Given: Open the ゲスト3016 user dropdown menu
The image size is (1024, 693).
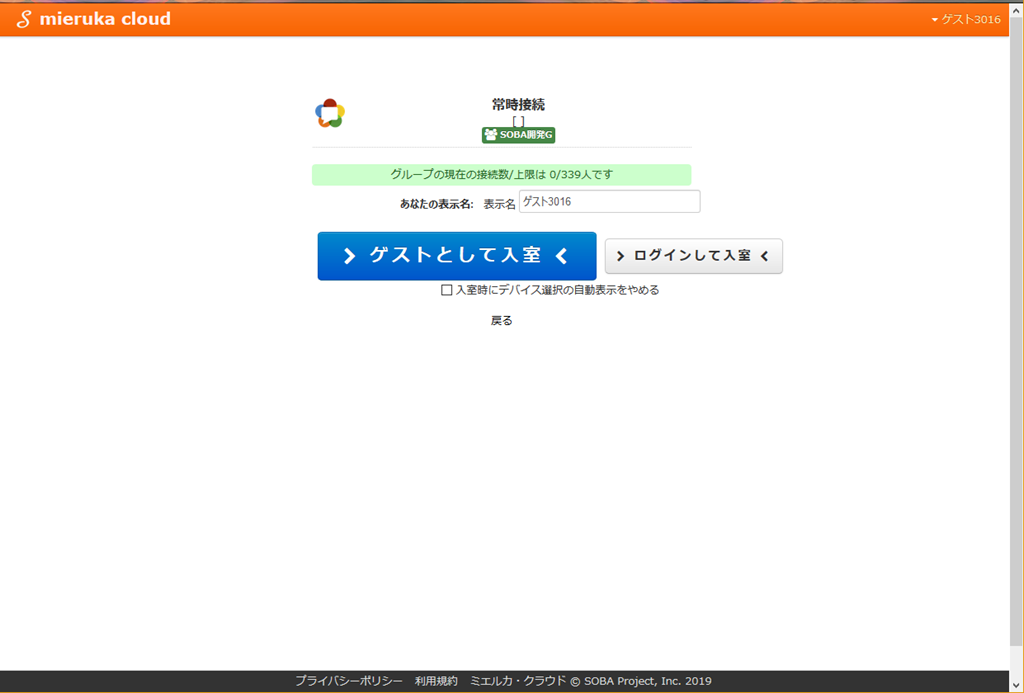Looking at the screenshot, I should [x=965, y=20].
